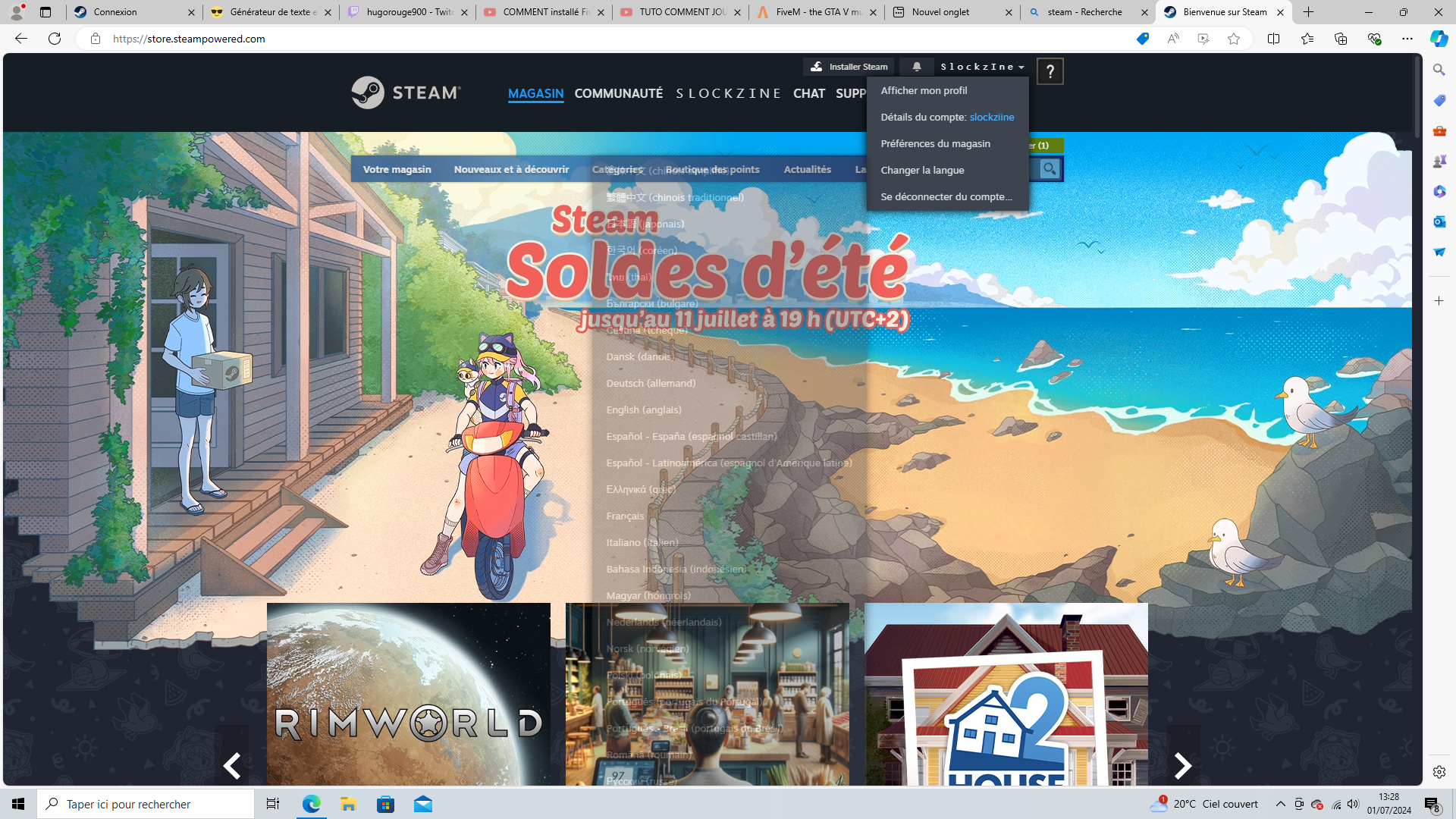Click the store search magnifier button

point(1050,169)
